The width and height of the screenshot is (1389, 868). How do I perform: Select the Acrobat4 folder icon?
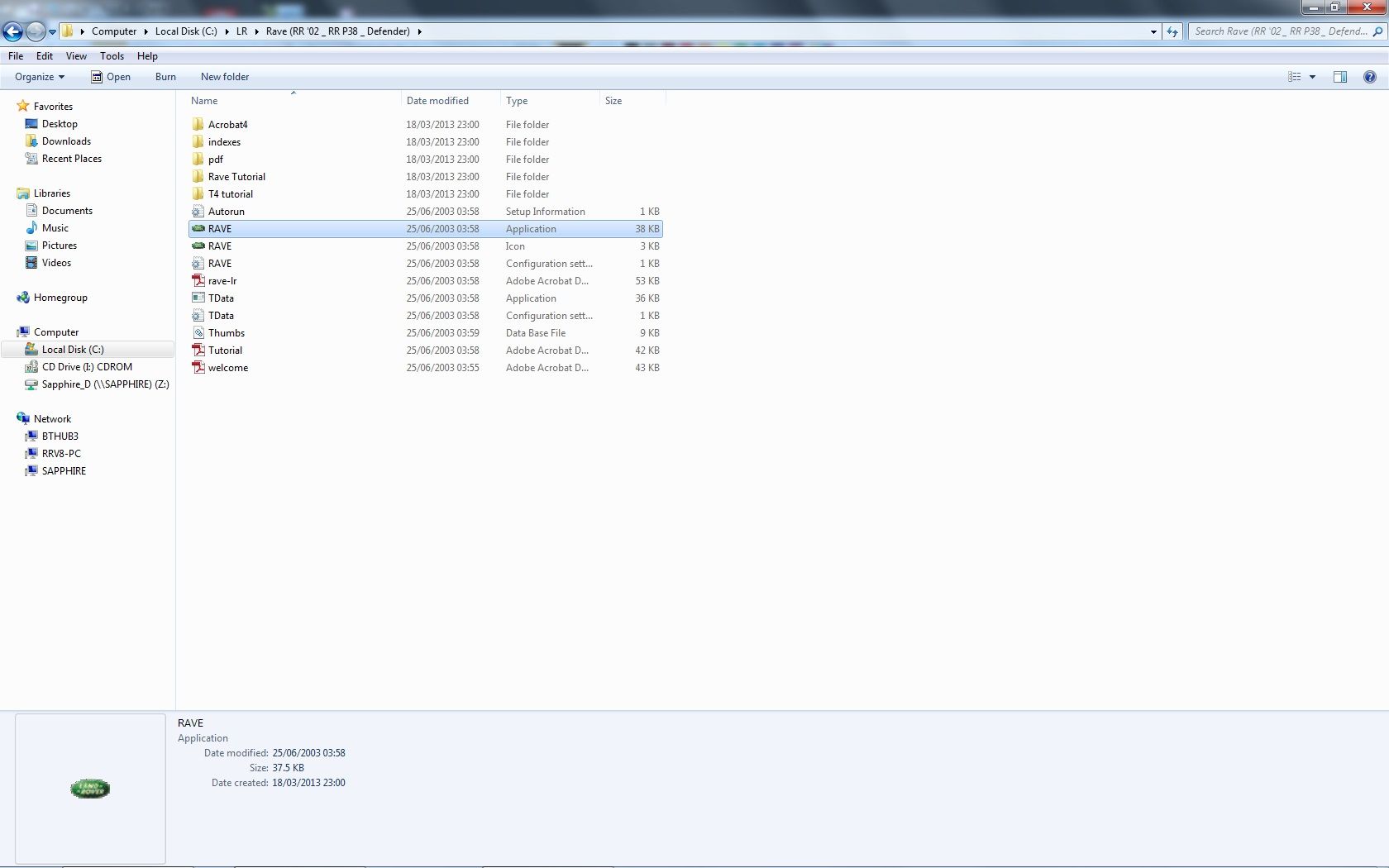click(198, 125)
